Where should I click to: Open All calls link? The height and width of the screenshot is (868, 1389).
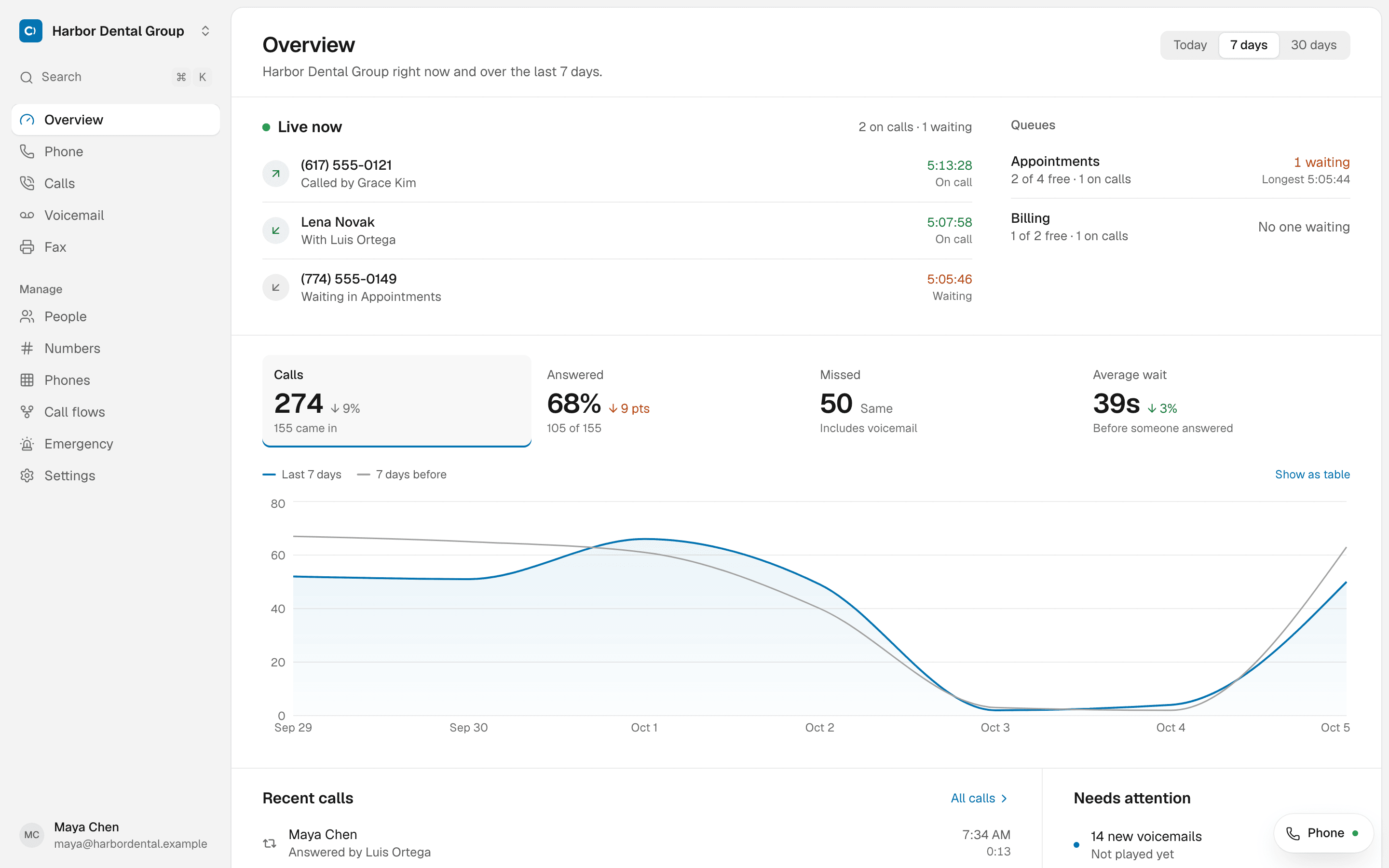[979, 798]
